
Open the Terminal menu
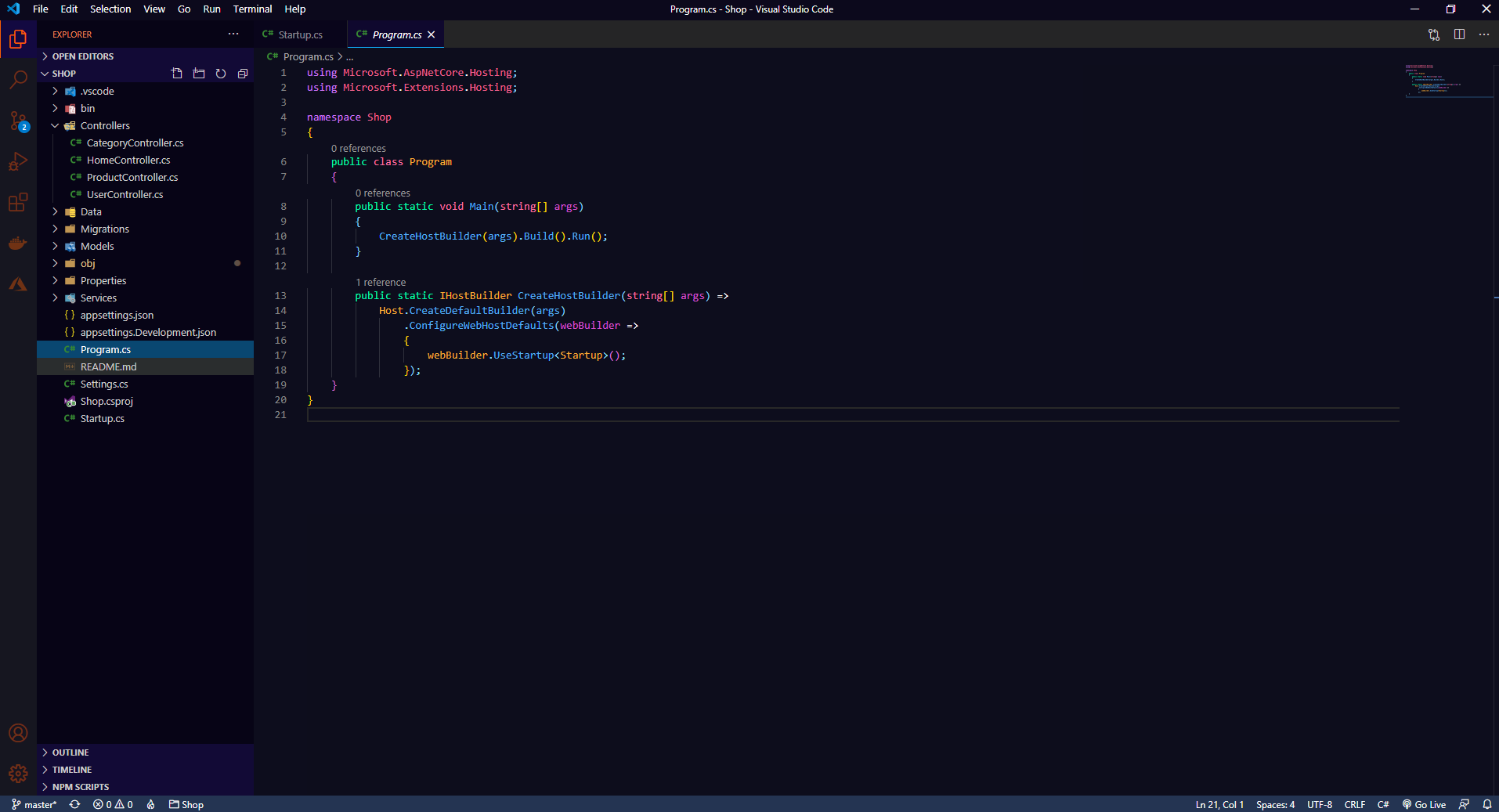(252, 9)
